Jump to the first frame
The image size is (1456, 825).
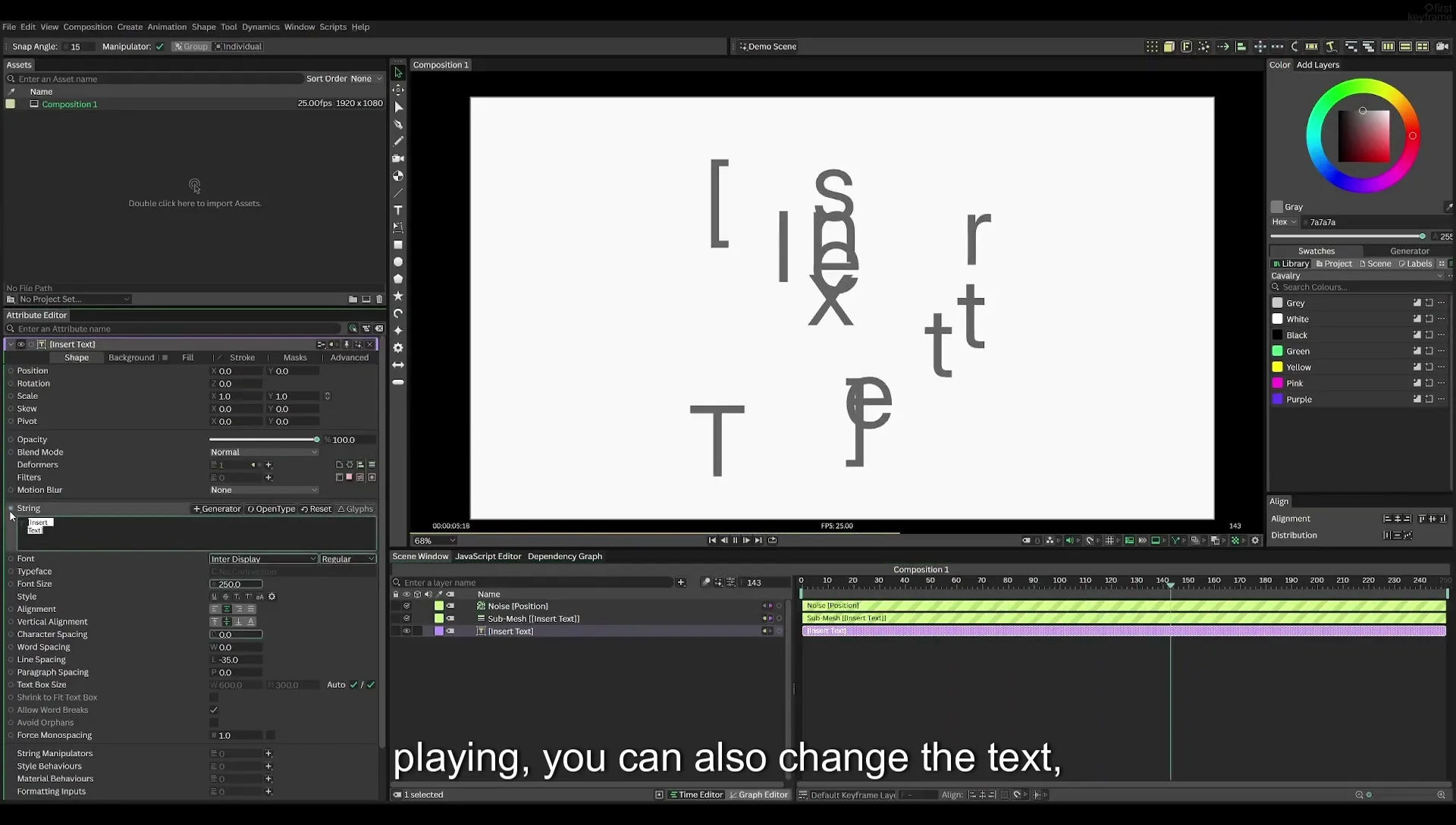click(712, 541)
